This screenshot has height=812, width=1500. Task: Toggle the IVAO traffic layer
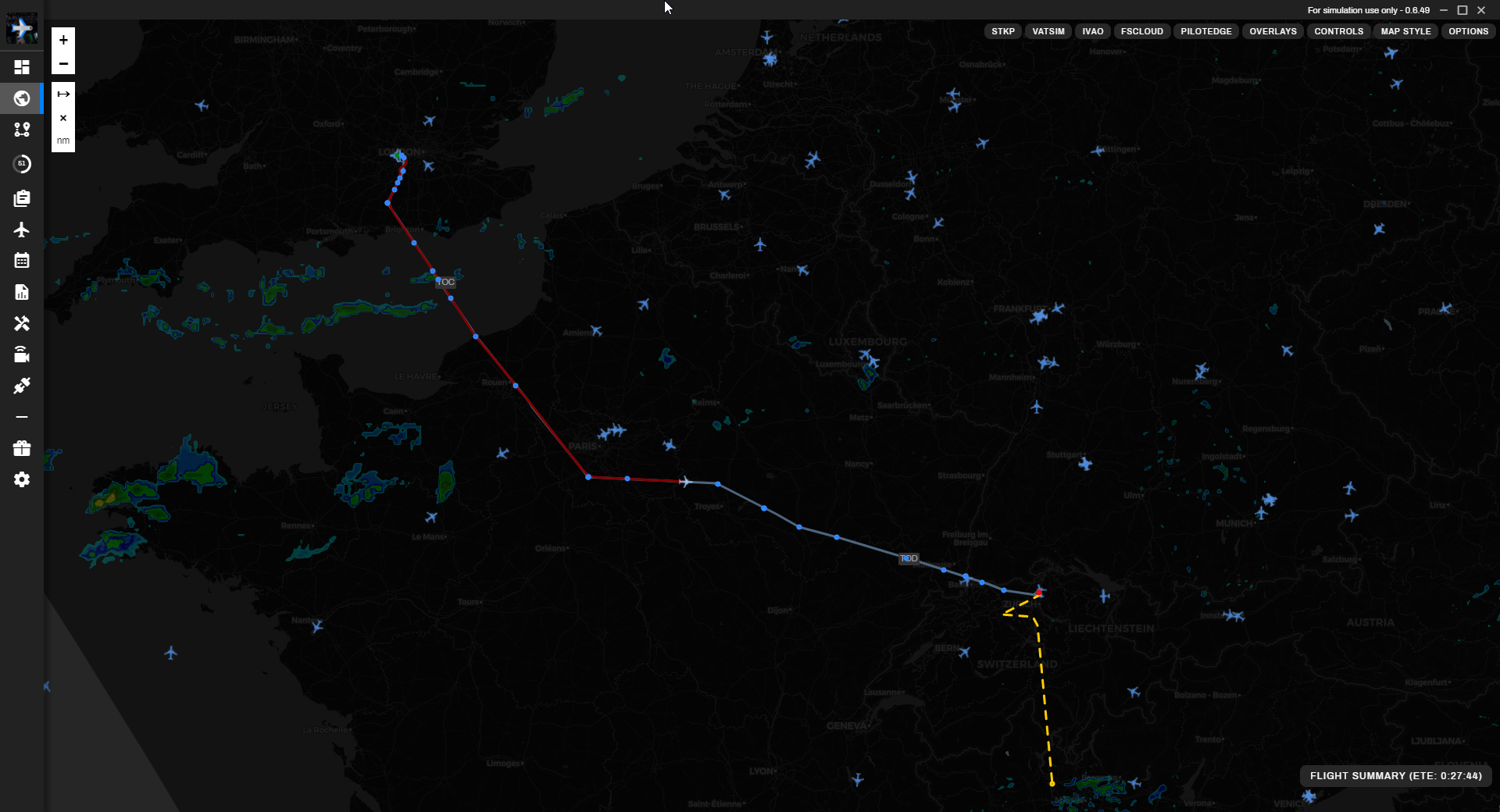pos(1092,31)
